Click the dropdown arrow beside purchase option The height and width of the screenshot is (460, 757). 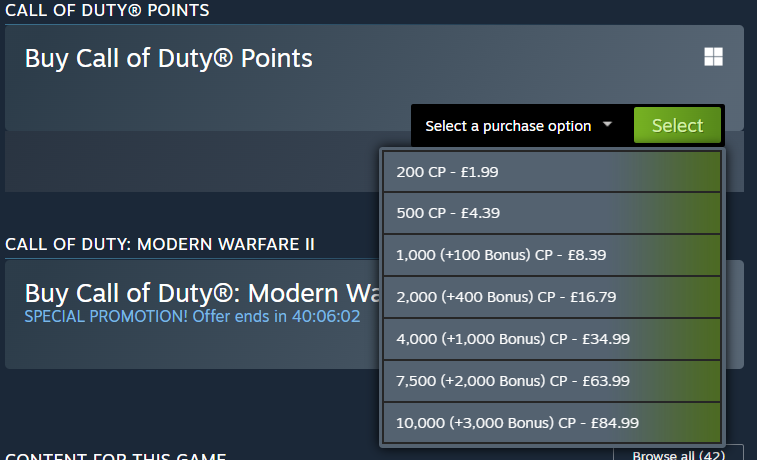607,125
